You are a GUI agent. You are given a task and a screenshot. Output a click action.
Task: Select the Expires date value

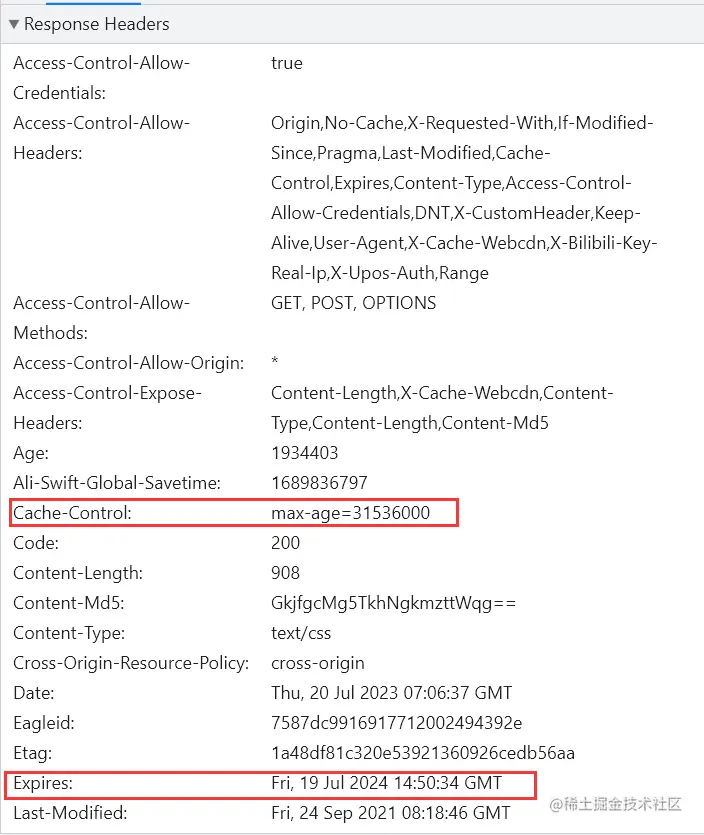coord(386,783)
